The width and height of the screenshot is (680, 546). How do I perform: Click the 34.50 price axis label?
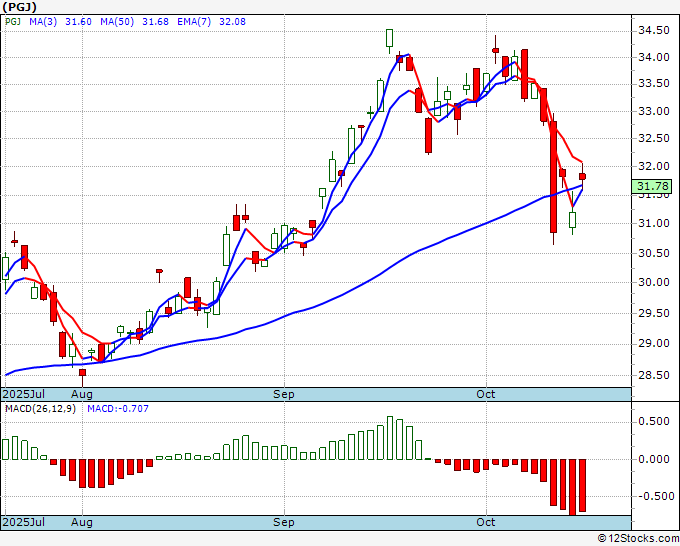tap(654, 30)
